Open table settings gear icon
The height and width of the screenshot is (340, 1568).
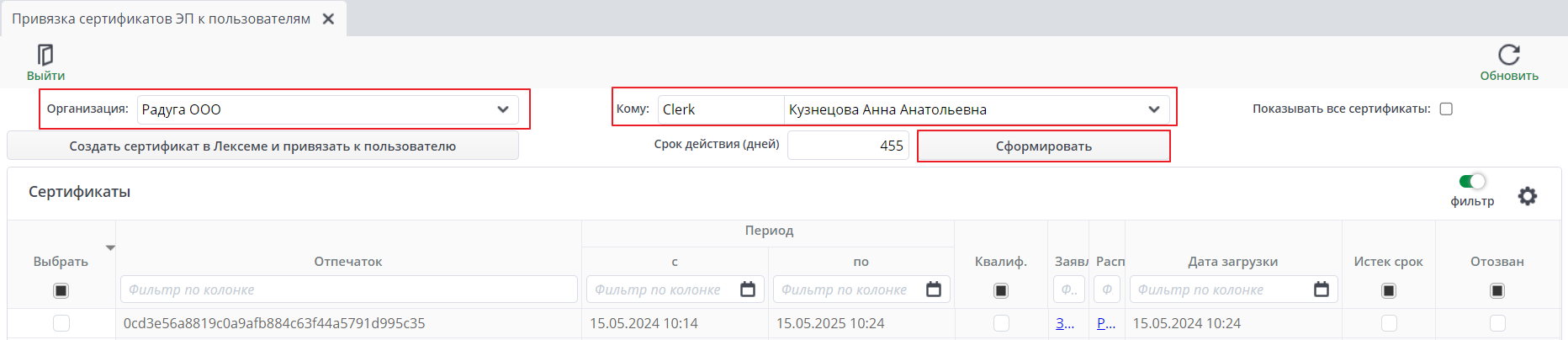pos(1528,196)
